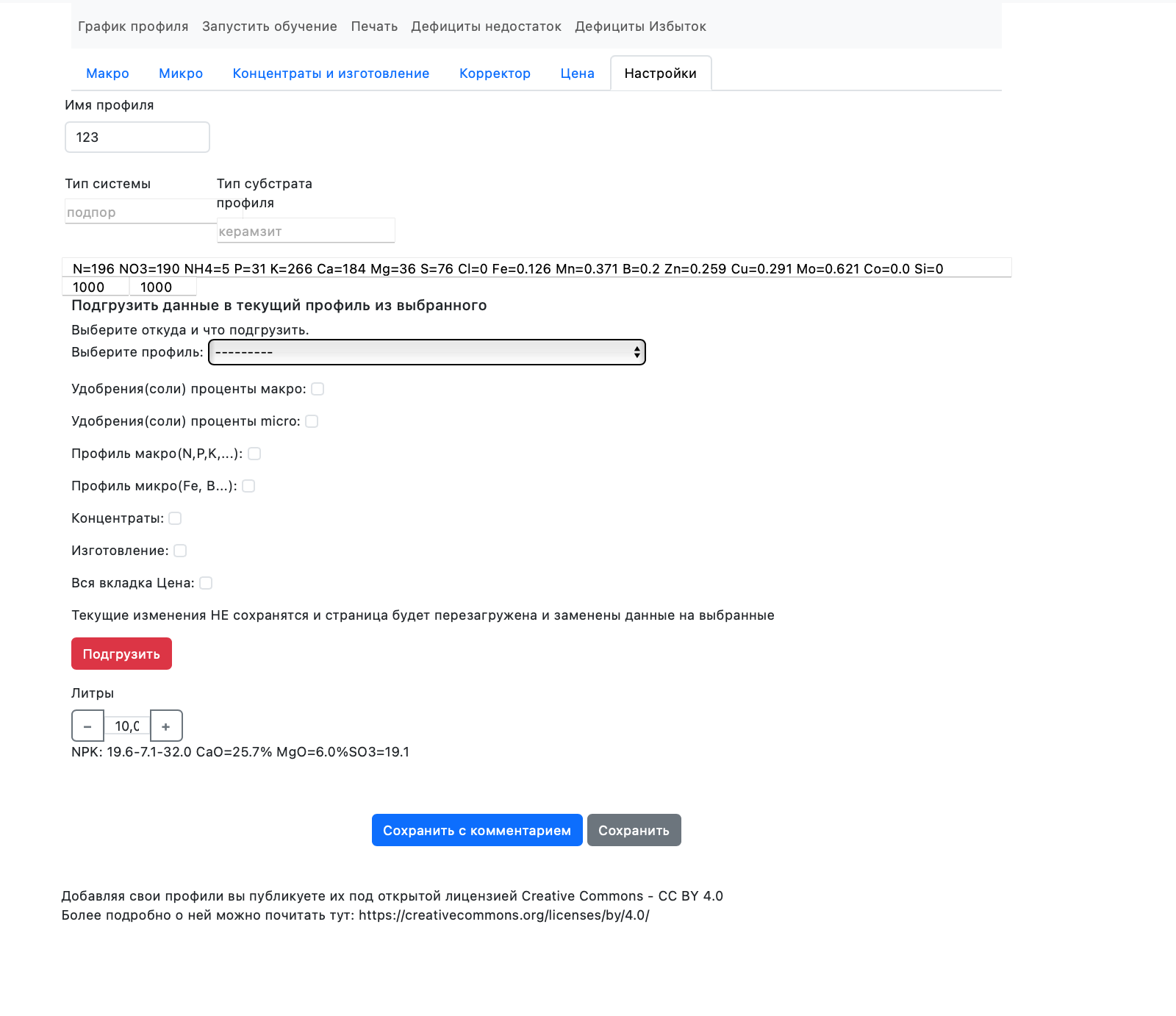Open the Тип системы подпор selector
1176x1016 pixels.
(140, 212)
